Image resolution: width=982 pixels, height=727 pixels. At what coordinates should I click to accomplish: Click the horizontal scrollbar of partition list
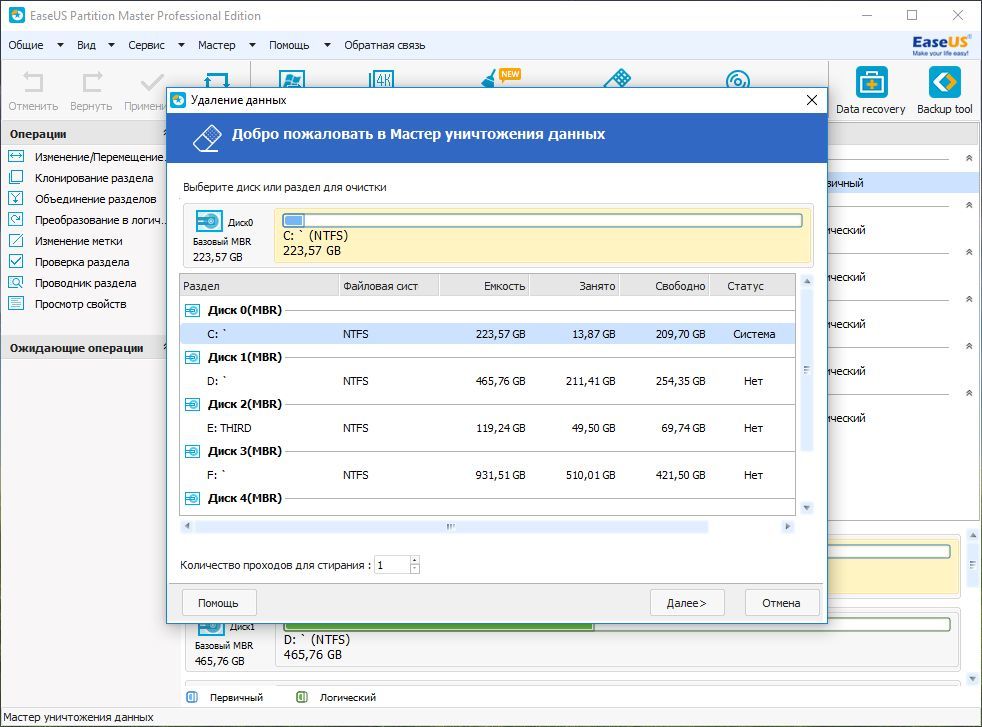pos(450,526)
